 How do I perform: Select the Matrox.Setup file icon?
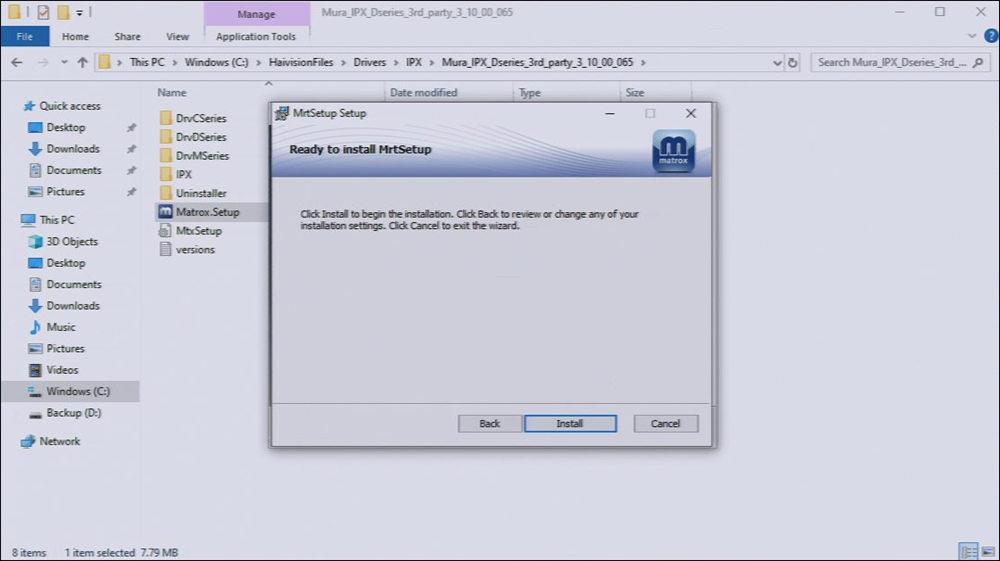pyautogui.click(x=166, y=212)
